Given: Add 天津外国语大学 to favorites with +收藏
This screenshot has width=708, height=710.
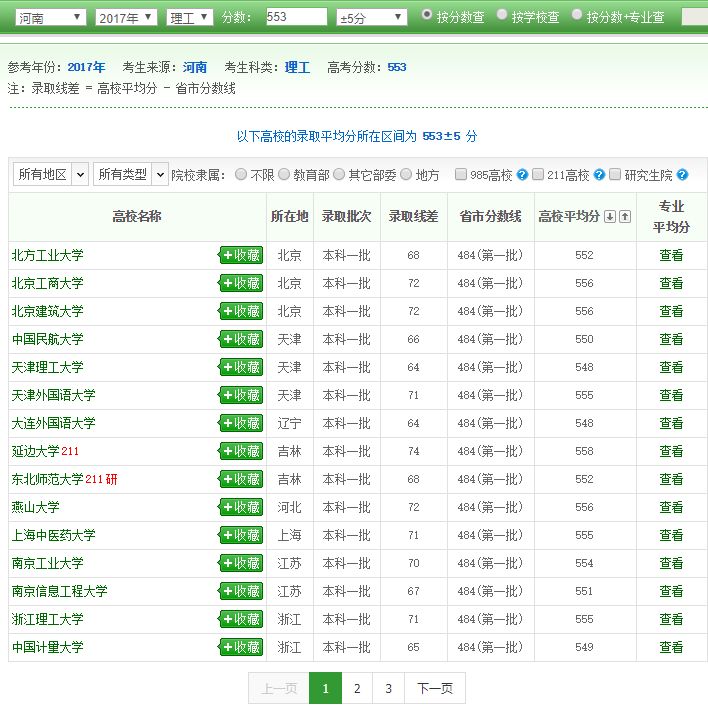Looking at the screenshot, I should pyautogui.click(x=241, y=395).
